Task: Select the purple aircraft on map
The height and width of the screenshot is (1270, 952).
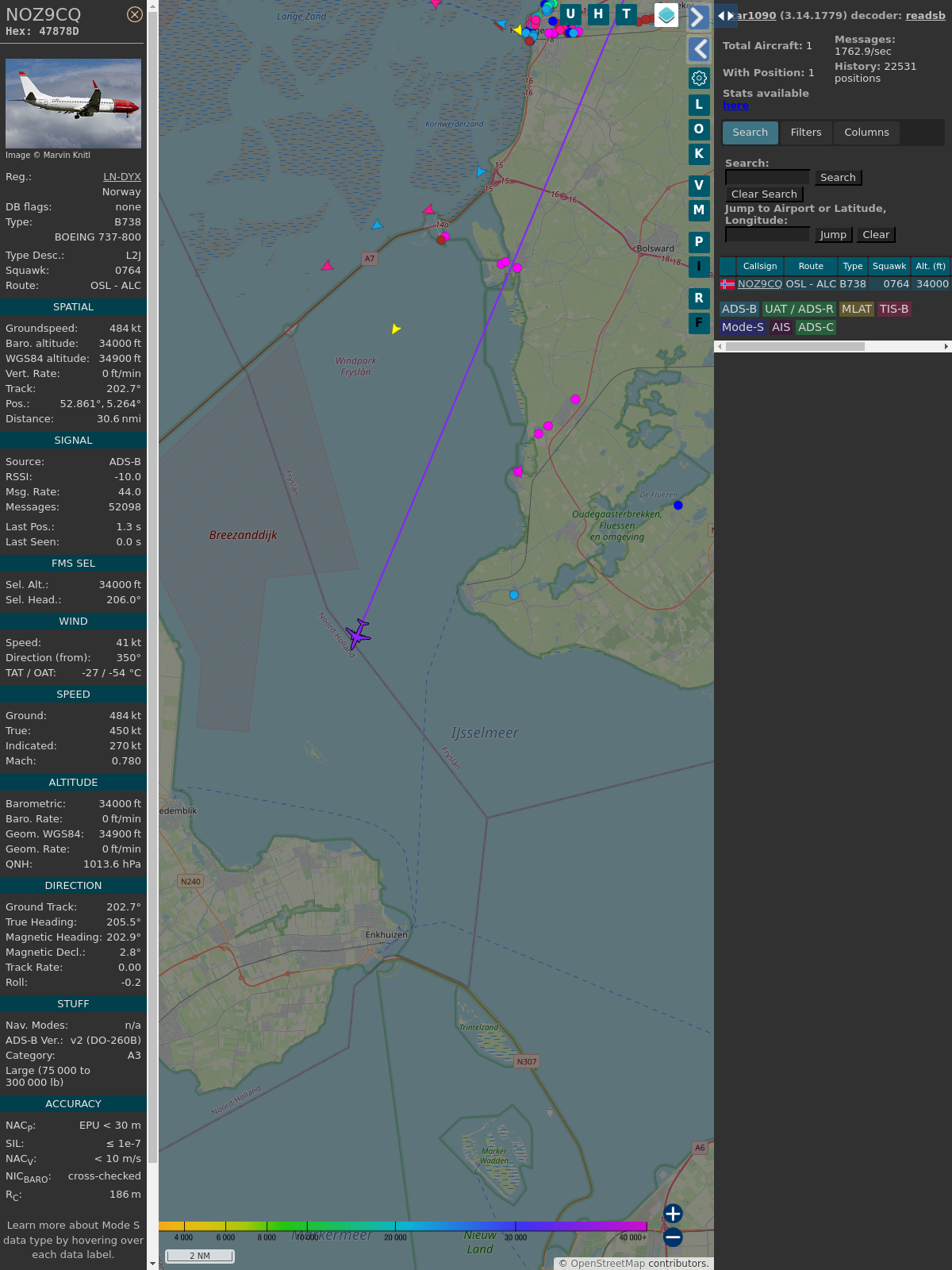Action: tap(358, 633)
